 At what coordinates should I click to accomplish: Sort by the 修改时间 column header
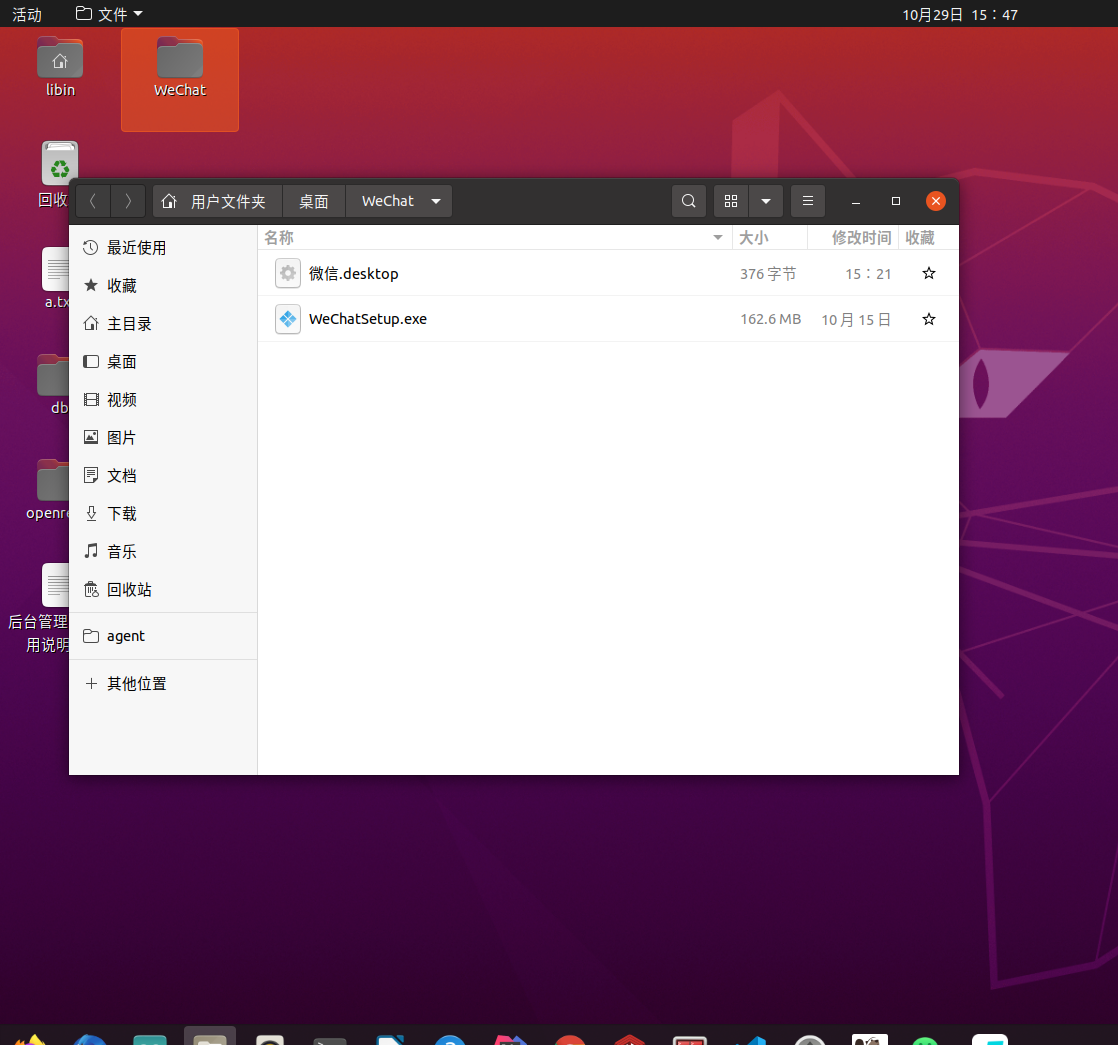[853, 237]
